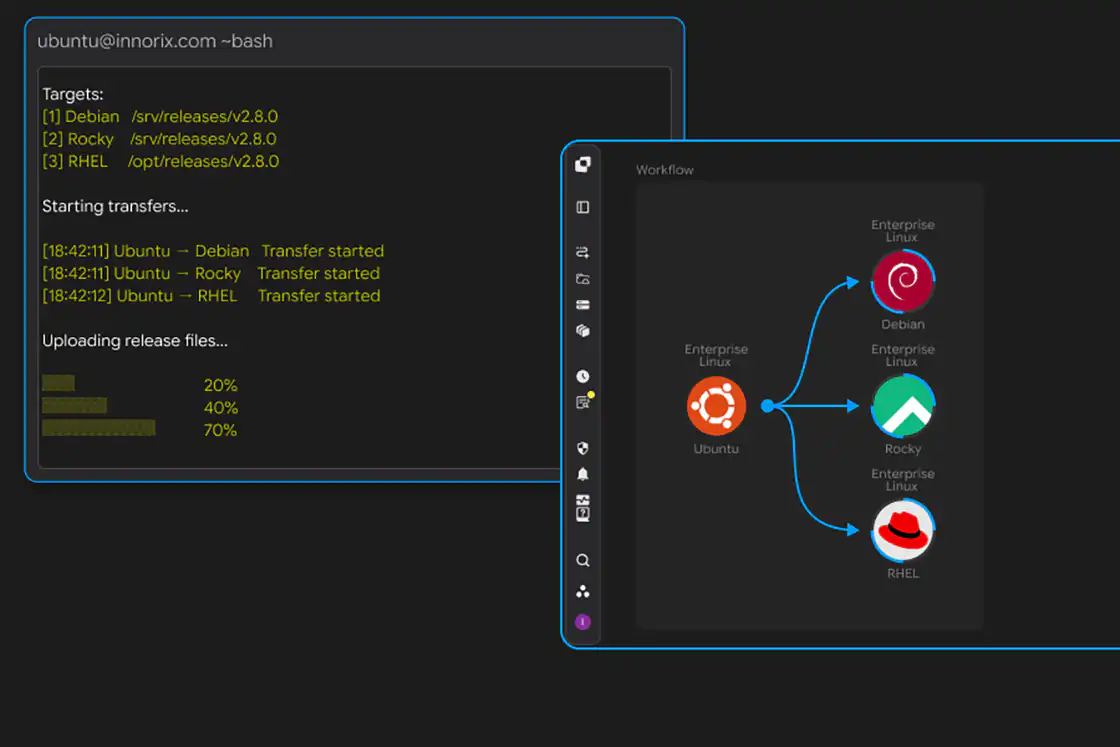This screenshot has height=747, width=1120.
Task: Click the Ubuntu → Debian transfer log line
Action: click(213, 251)
